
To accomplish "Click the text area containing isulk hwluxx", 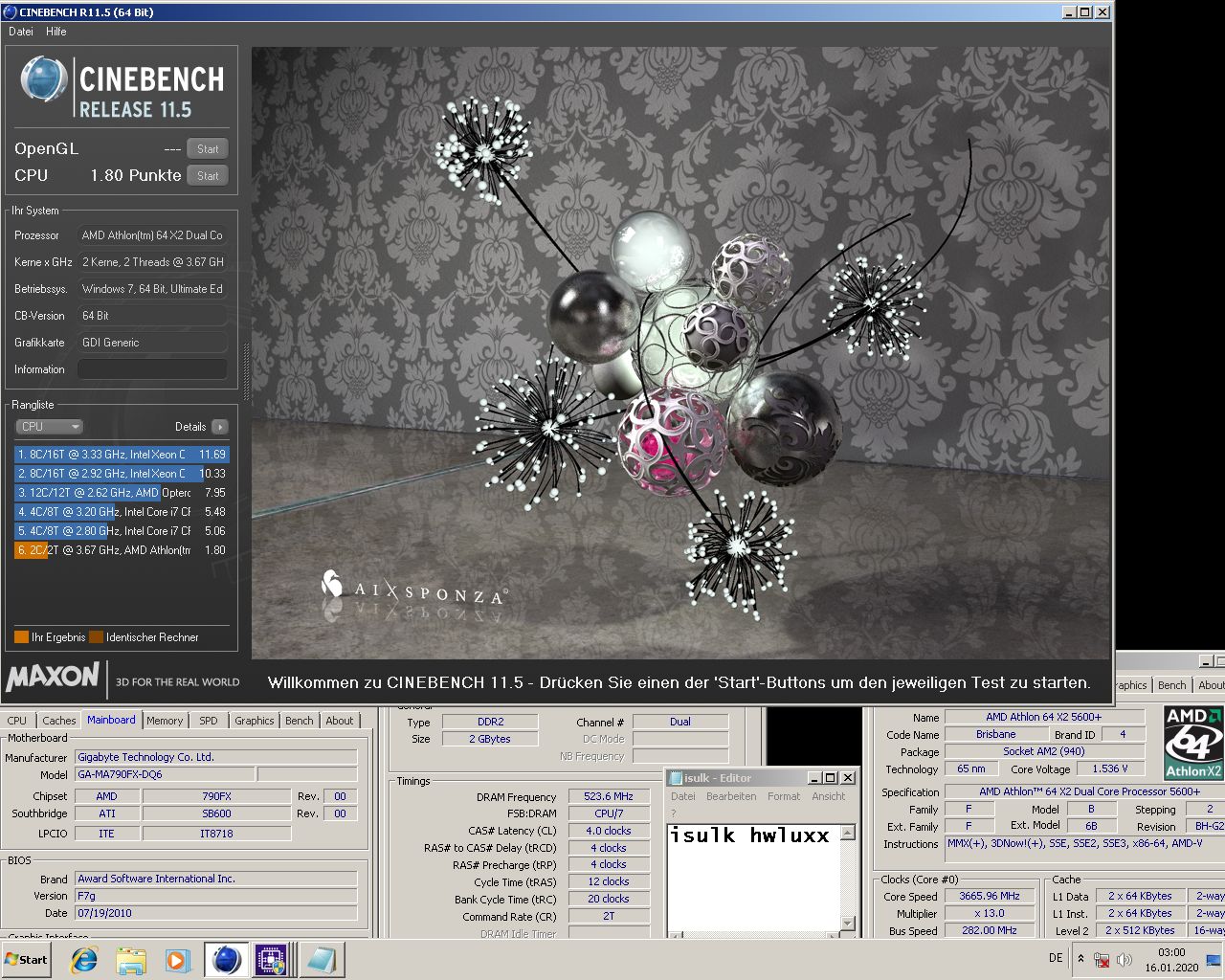I will (x=754, y=876).
